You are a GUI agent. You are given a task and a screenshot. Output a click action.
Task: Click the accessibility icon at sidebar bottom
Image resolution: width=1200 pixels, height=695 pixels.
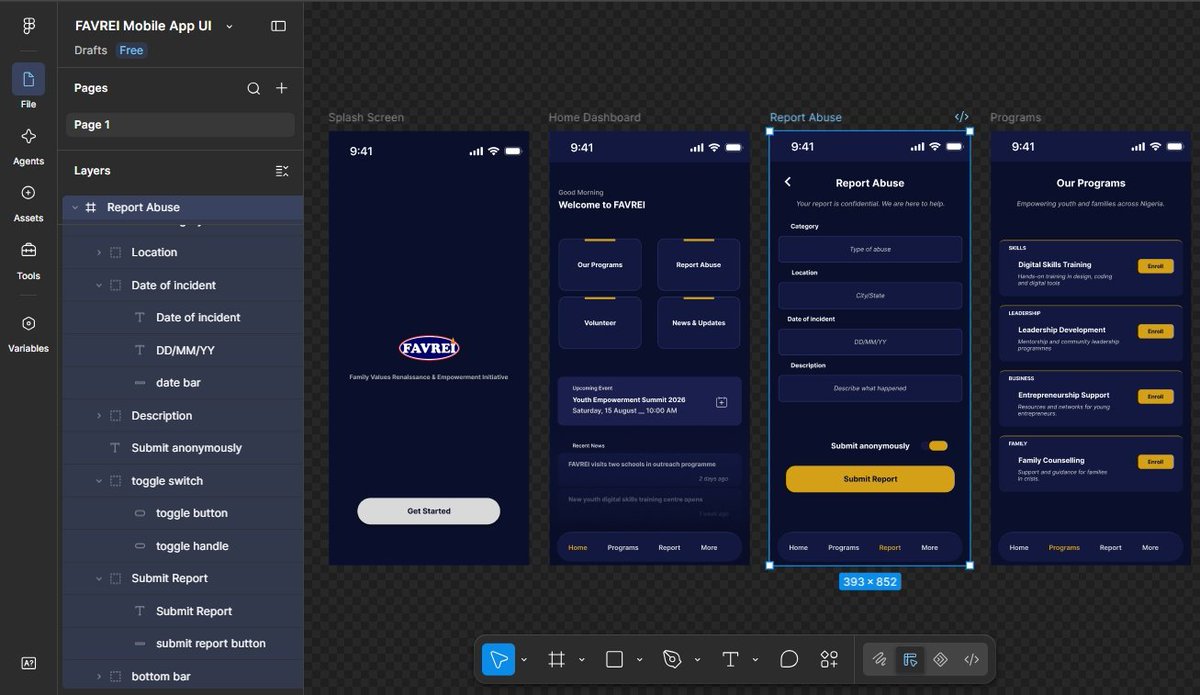click(28, 663)
